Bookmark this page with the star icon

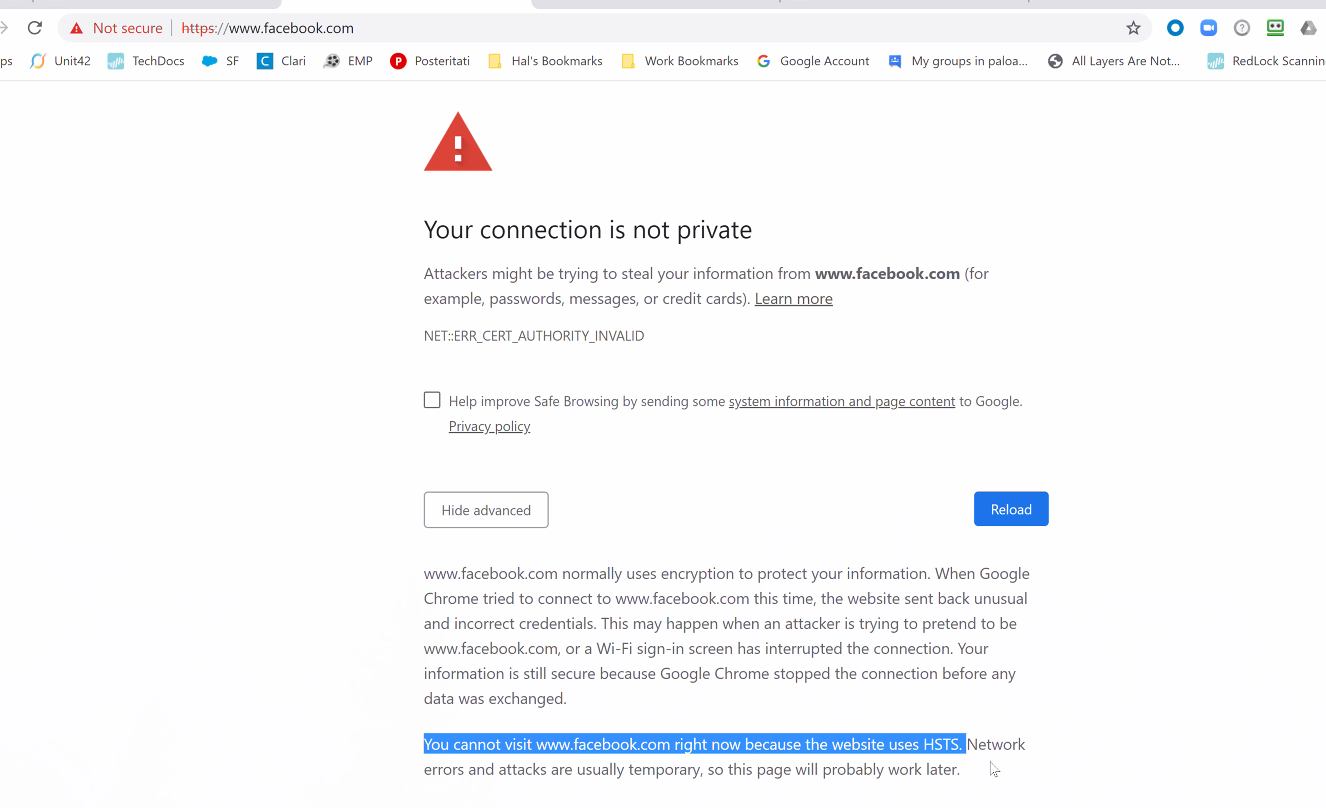1133,28
